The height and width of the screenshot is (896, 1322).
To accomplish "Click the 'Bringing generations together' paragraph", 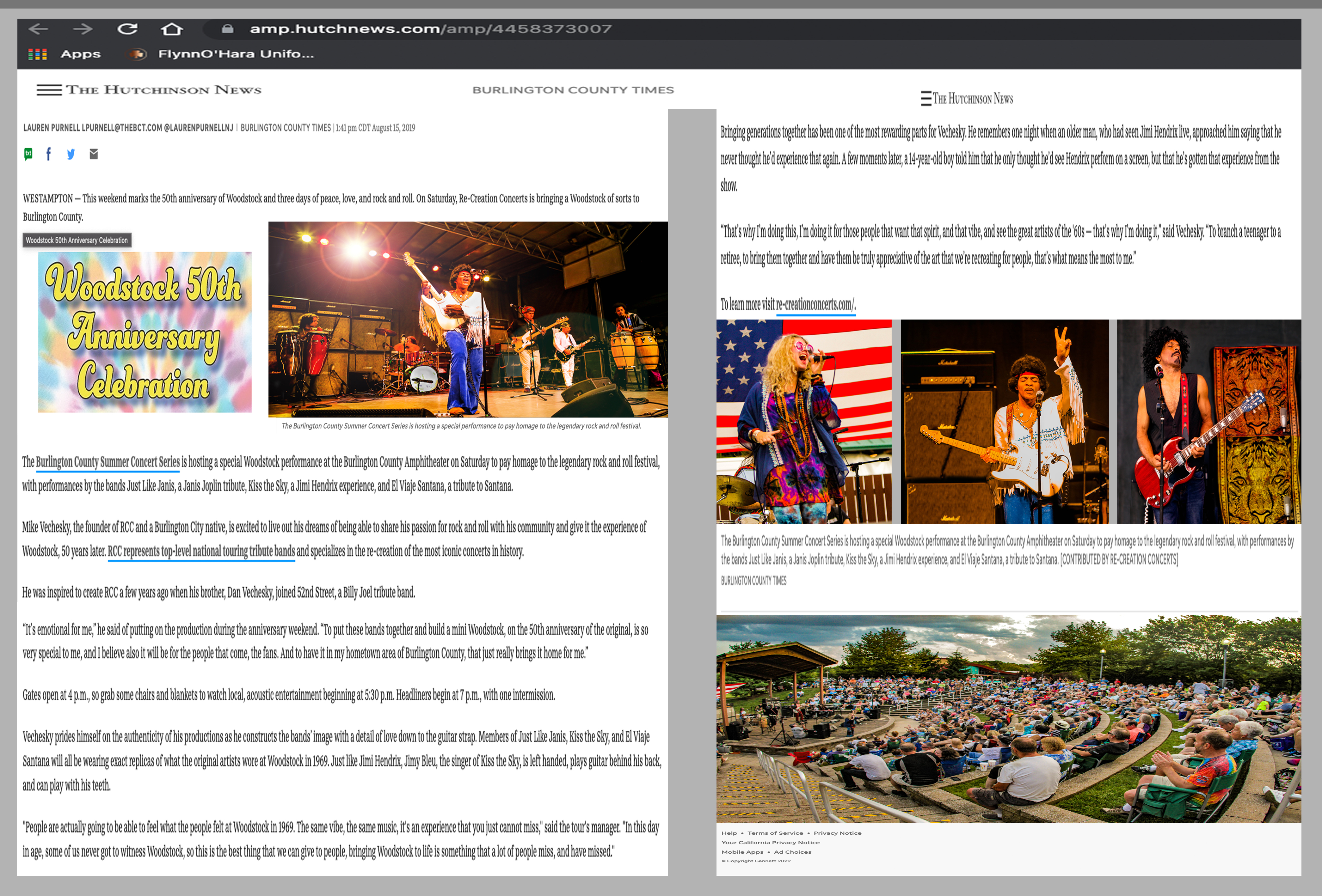I will (1001, 159).
